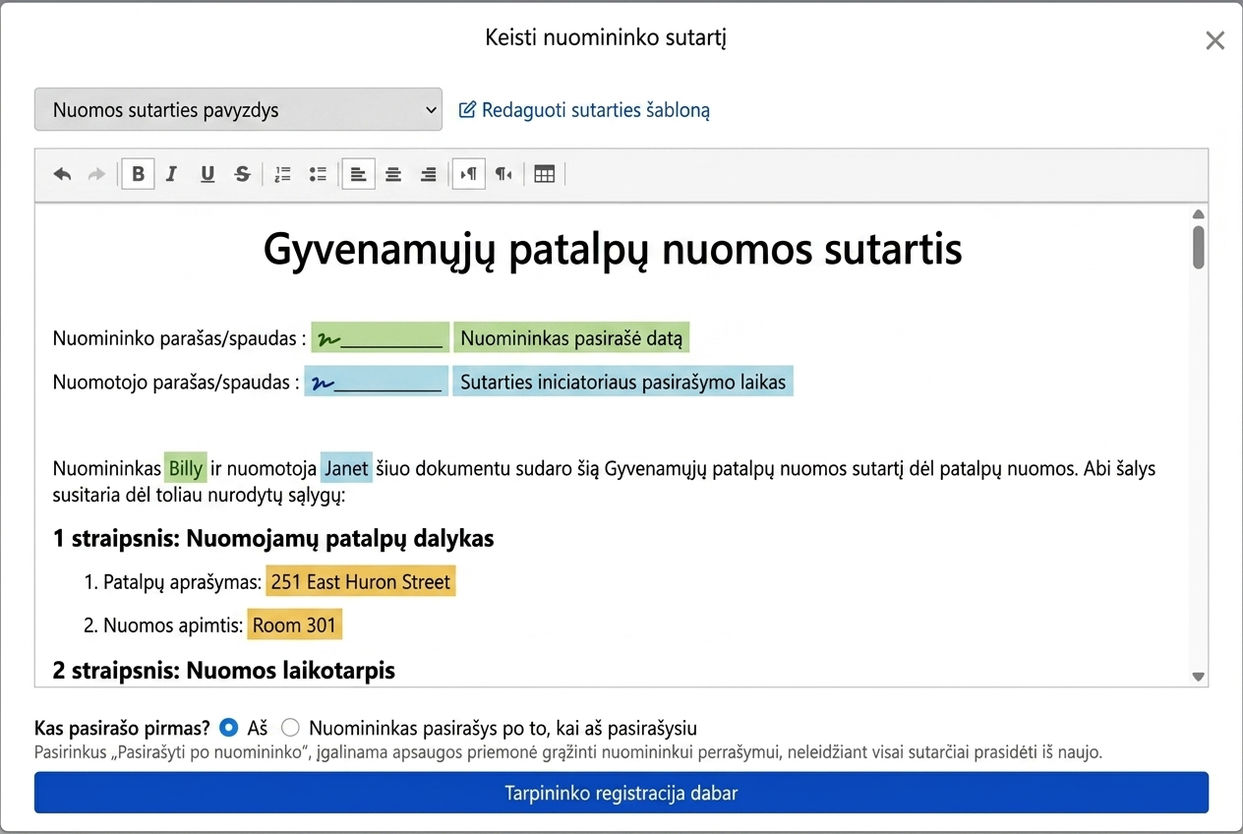Click the Billy tenant name tag

tap(186, 468)
